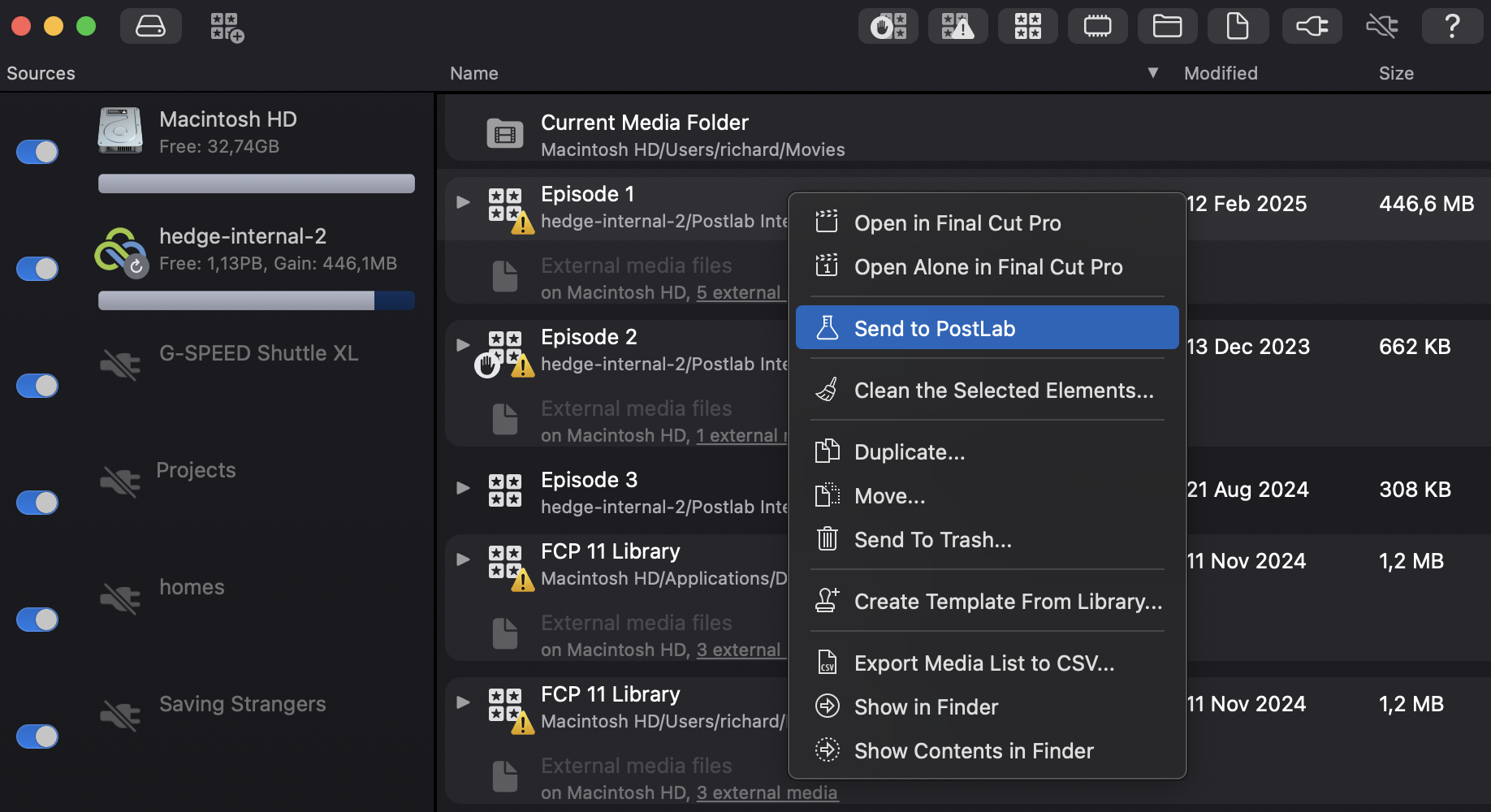The width and height of the screenshot is (1491, 812).
Task: Click the file icon under Episode 1
Action: tap(505, 276)
